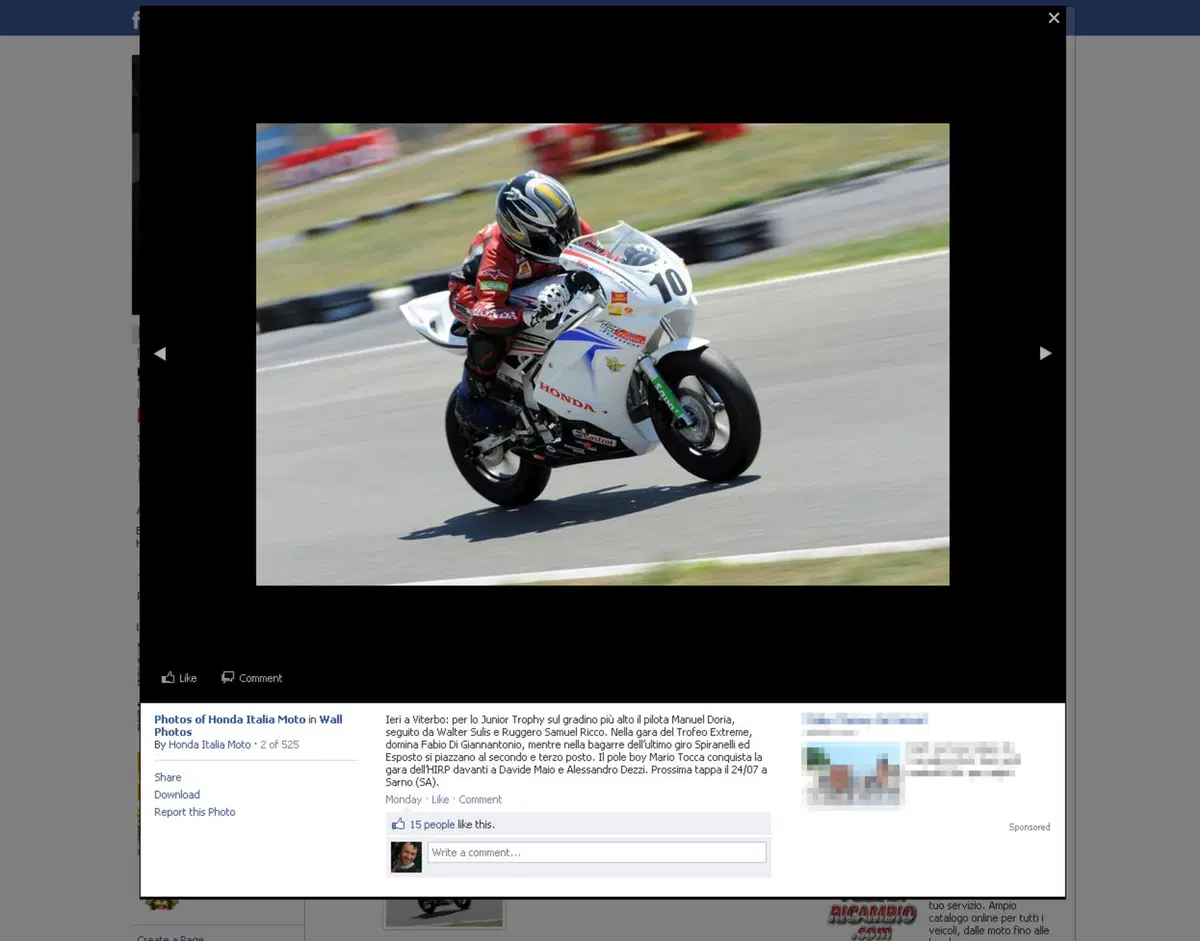
Task: Click Comment with speech bubble under photo
Action: (x=252, y=677)
